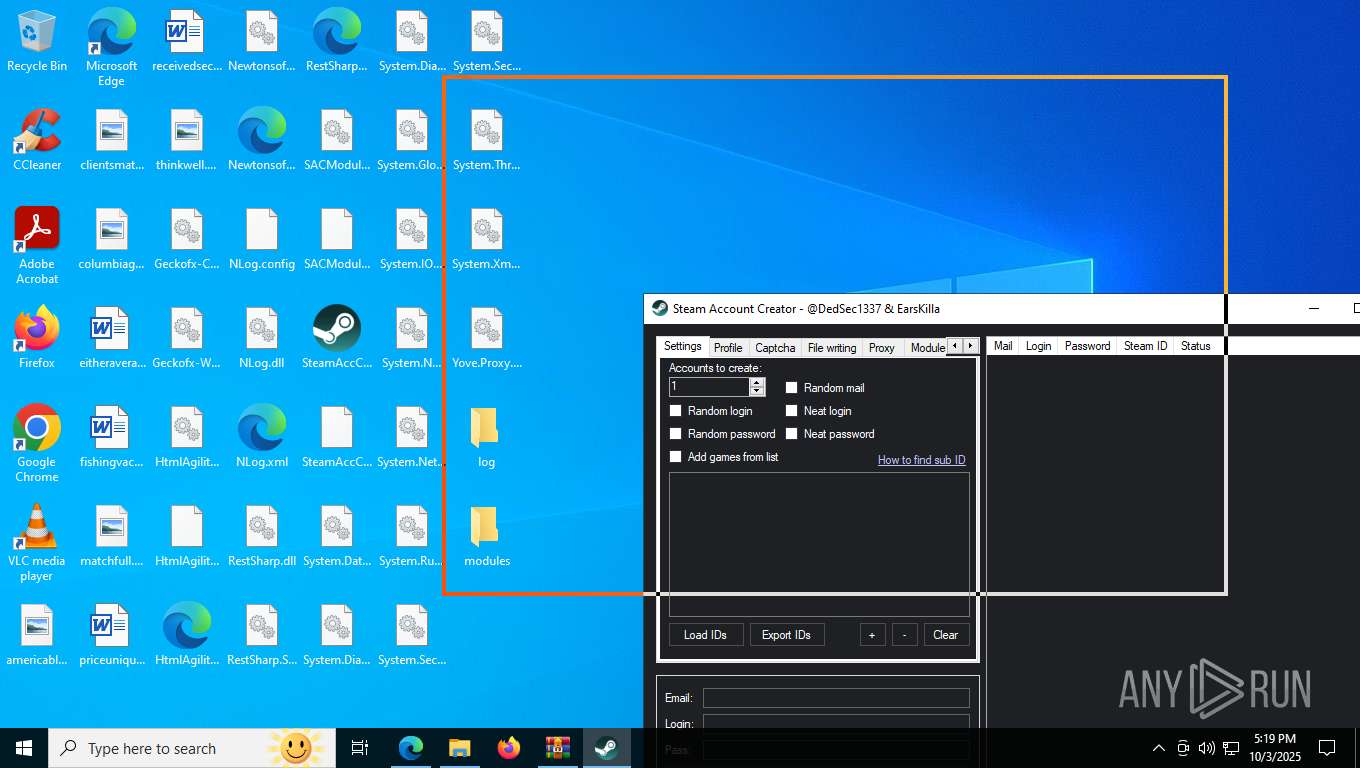
Task: Click the Mail column header
Action: click(x=1003, y=346)
